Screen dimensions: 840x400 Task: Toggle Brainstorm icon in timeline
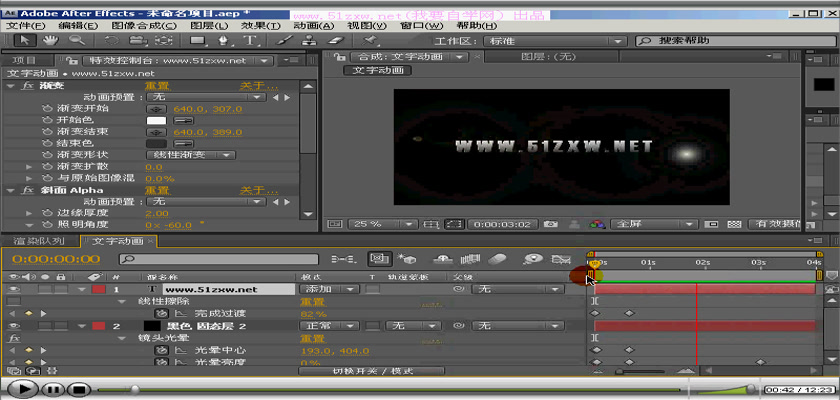(531, 259)
